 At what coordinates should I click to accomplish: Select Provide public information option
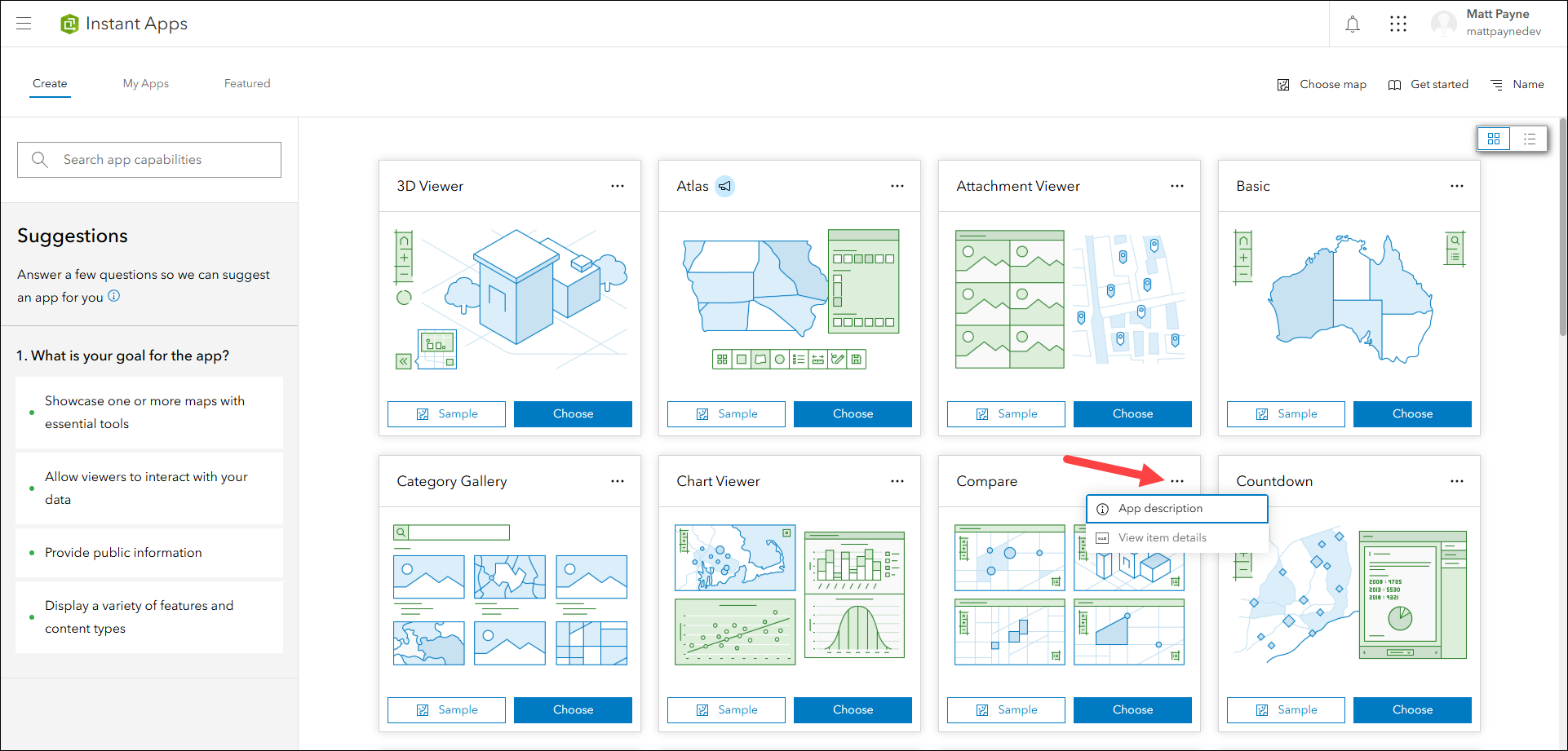click(149, 553)
